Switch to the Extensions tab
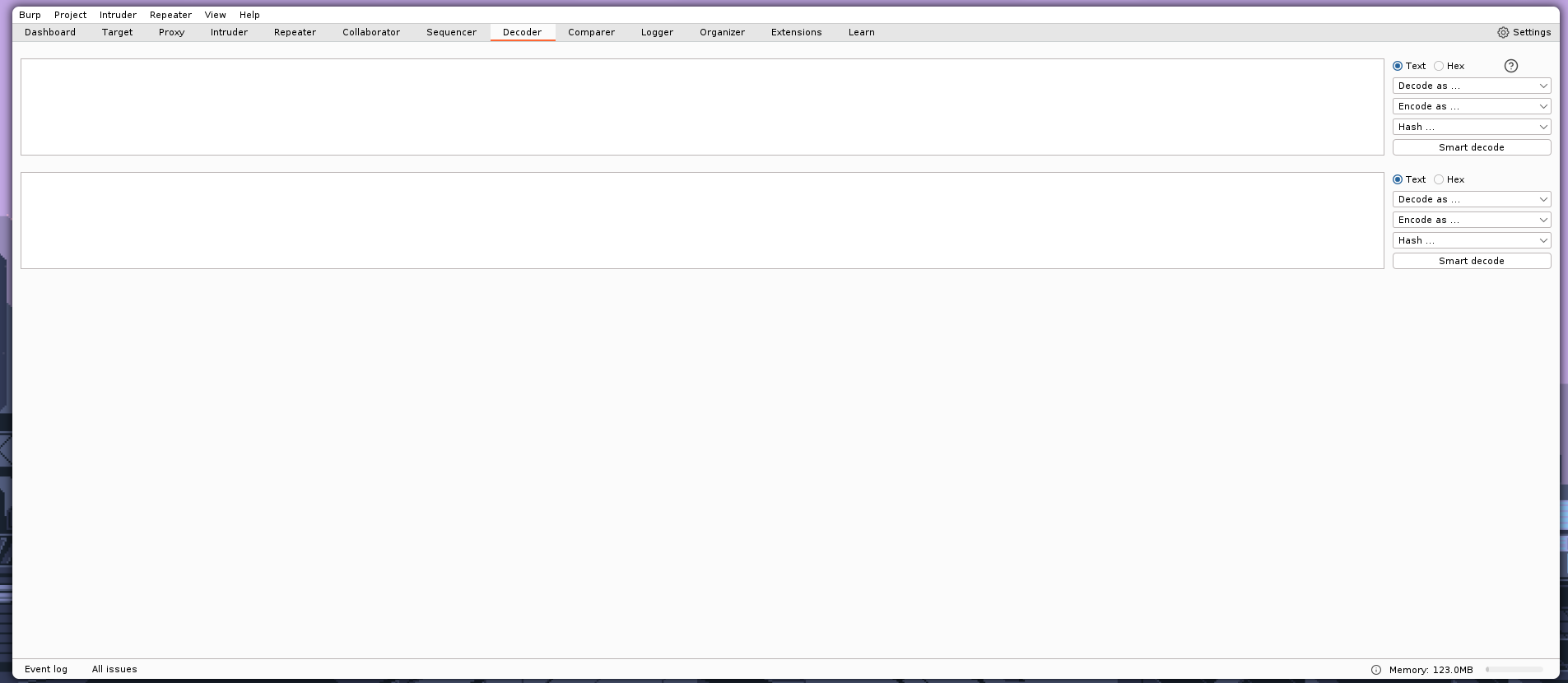 (x=796, y=32)
